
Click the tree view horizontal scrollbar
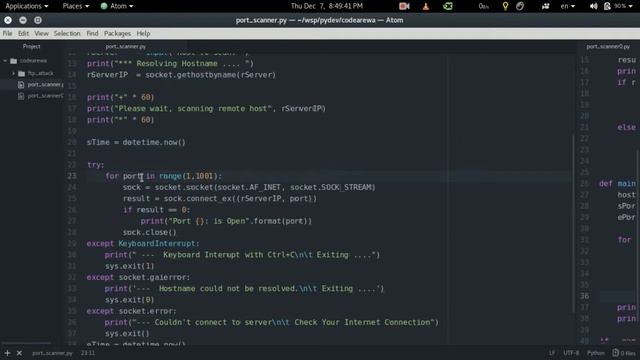(27, 343)
